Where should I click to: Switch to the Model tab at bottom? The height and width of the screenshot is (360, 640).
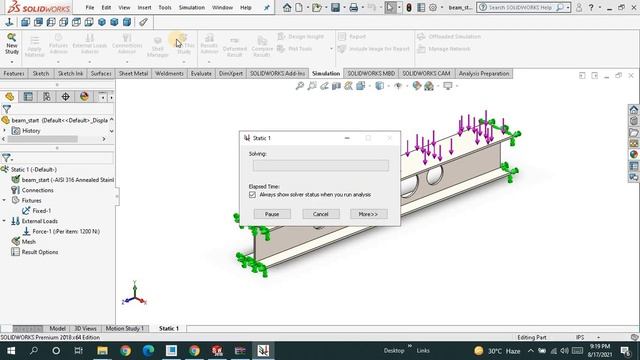pyautogui.click(x=58, y=328)
